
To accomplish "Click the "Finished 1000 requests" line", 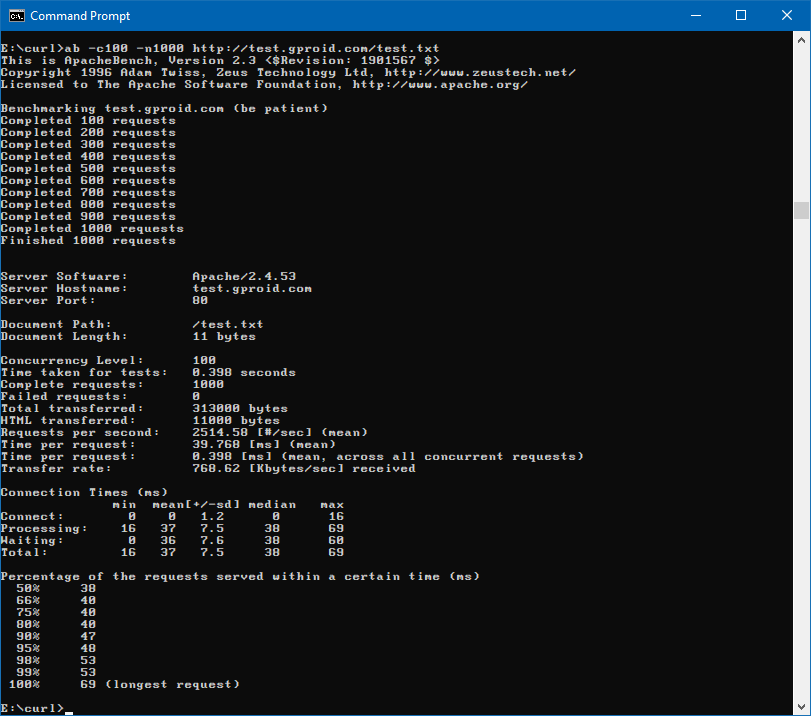I will [x=88, y=240].
